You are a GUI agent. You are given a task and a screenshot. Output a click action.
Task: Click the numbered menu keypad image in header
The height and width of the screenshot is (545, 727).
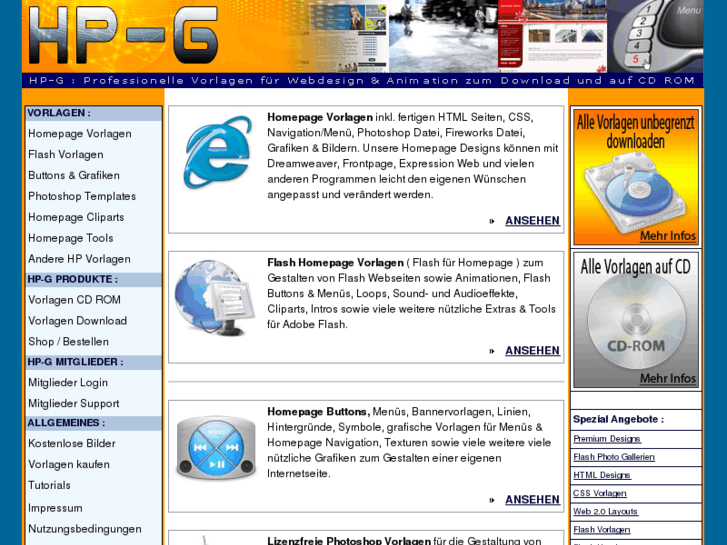click(x=656, y=36)
